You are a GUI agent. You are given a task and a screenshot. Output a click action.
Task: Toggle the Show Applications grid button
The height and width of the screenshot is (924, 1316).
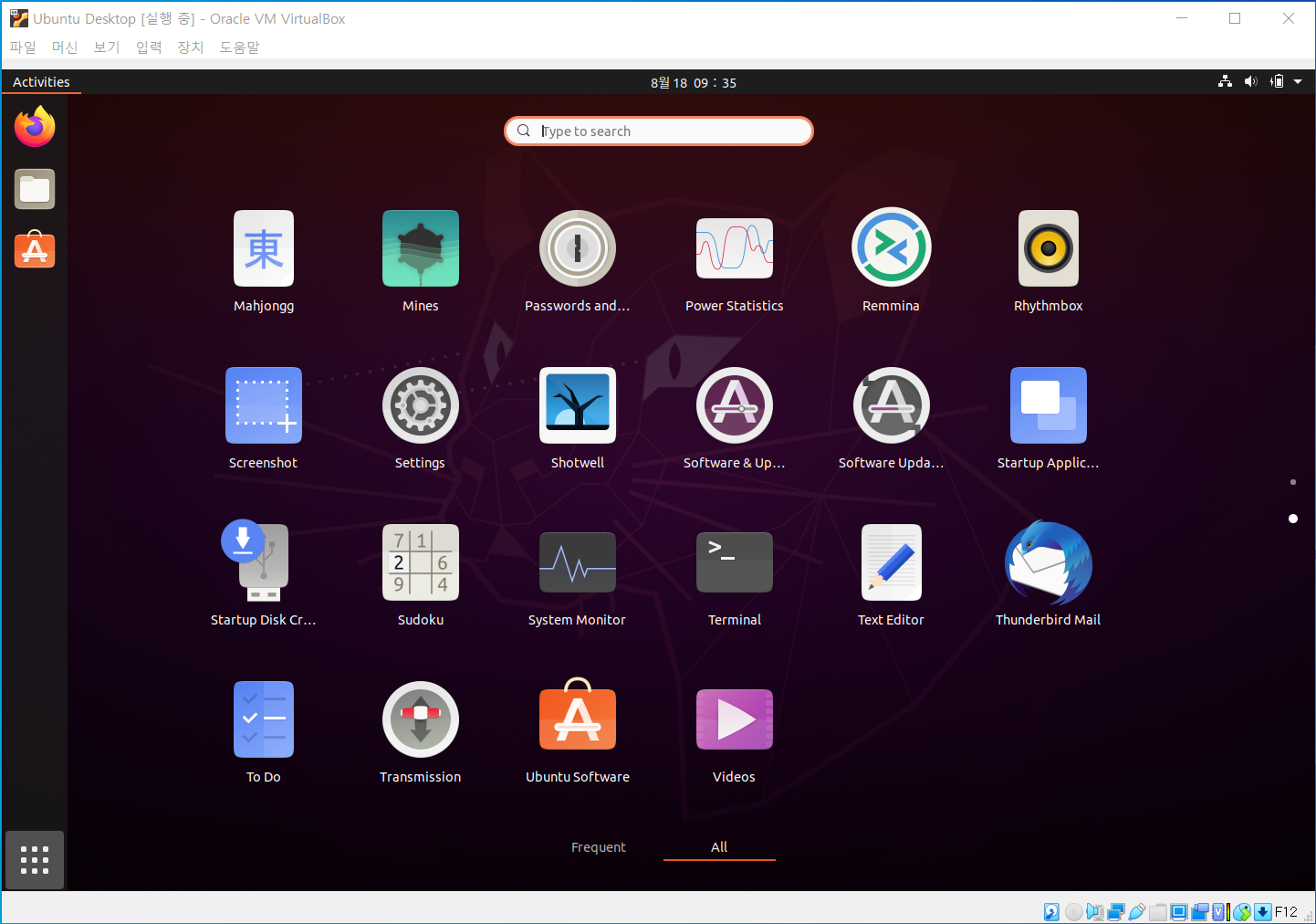(35, 860)
